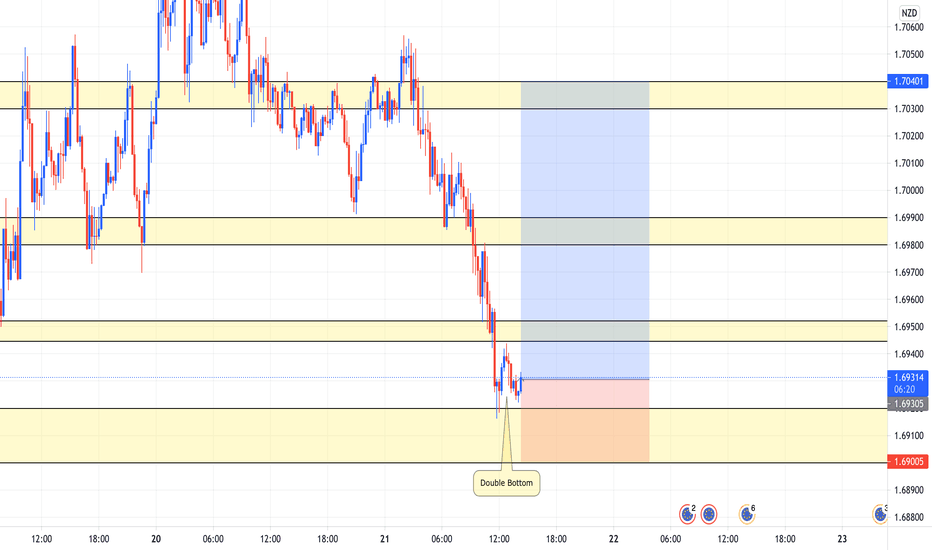Click the red 1.69005 stop price label
The height and width of the screenshot is (550, 932).
[x=908, y=461]
